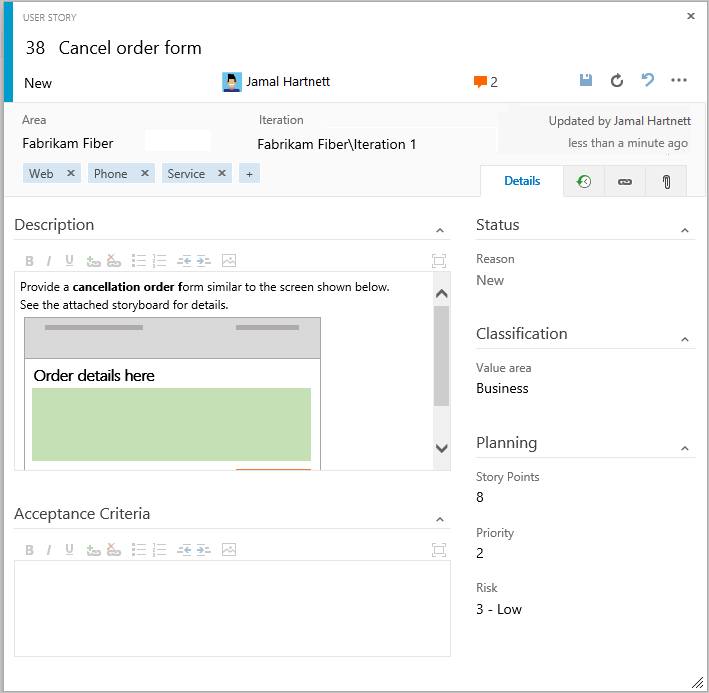Toggle underline in Description toolbar
This screenshot has width=709, height=693.
pyautogui.click(x=69, y=261)
